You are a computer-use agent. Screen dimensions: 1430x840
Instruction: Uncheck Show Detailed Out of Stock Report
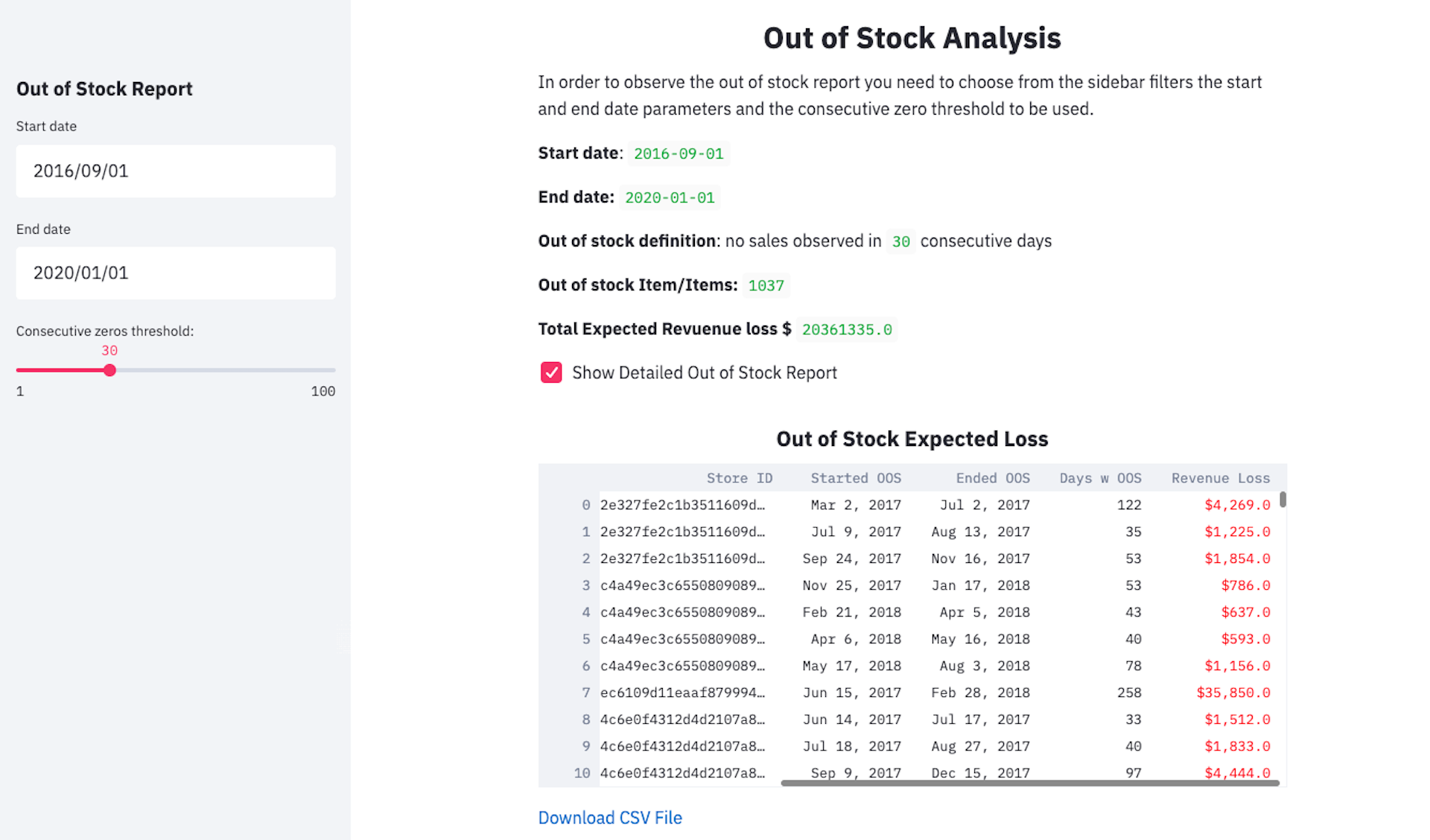551,372
